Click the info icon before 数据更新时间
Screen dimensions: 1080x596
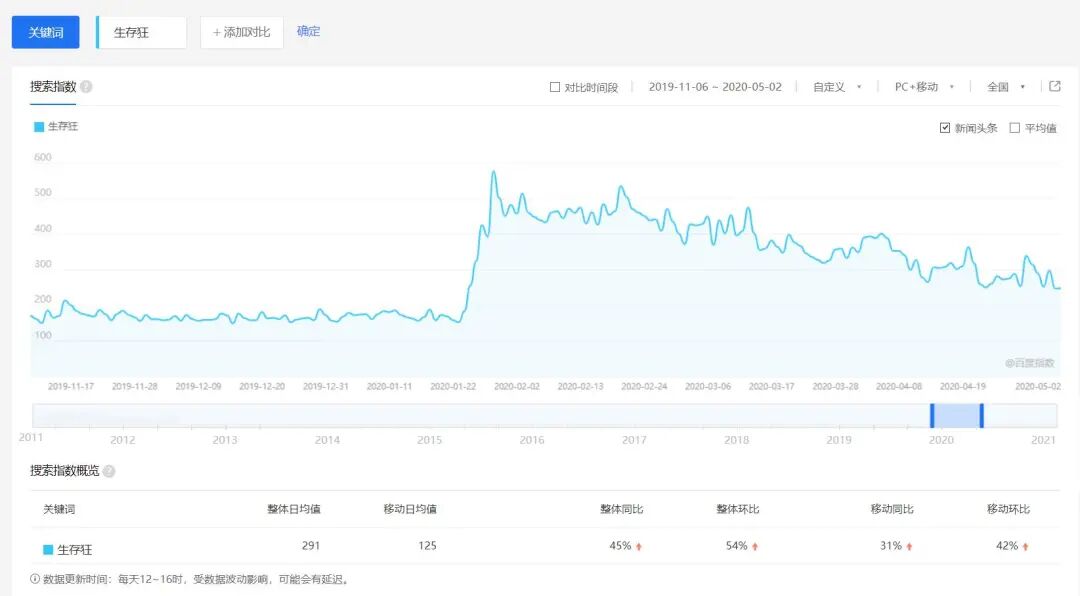35,579
